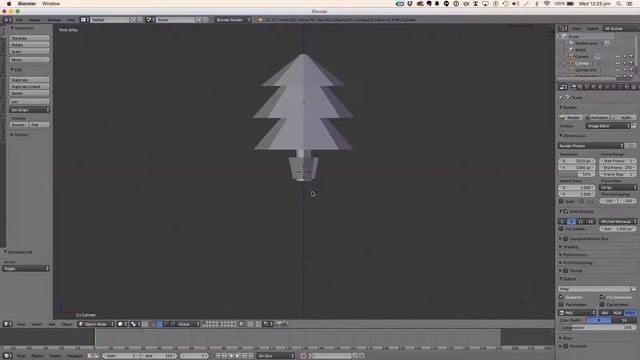This screenshot has width=640, height=360.
Task: Open the editor type selector in the top header
Action: (x=8, y=20)
